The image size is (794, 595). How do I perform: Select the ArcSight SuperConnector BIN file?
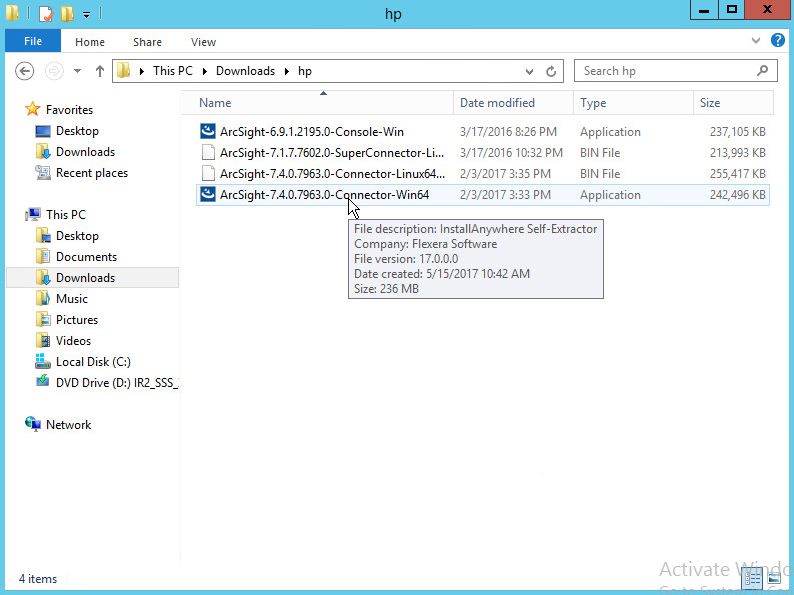332,153
